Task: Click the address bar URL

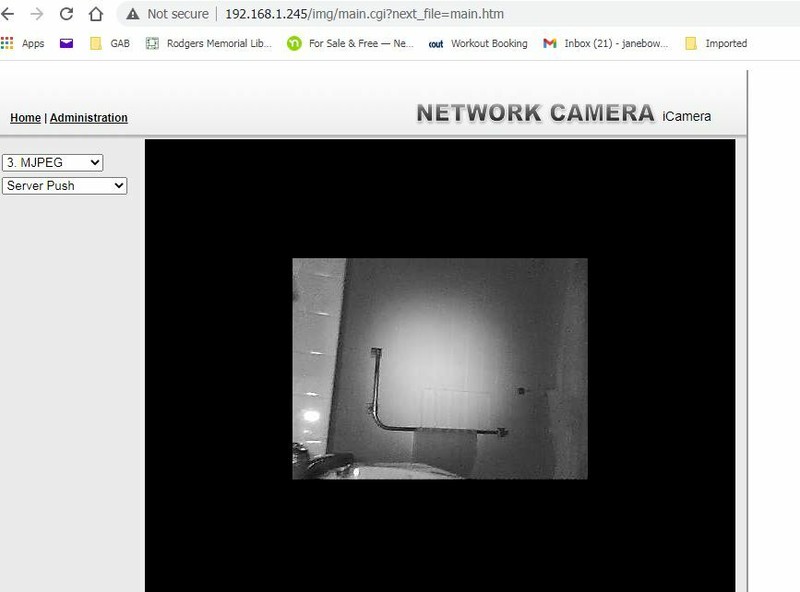Action: click(364, 14)
